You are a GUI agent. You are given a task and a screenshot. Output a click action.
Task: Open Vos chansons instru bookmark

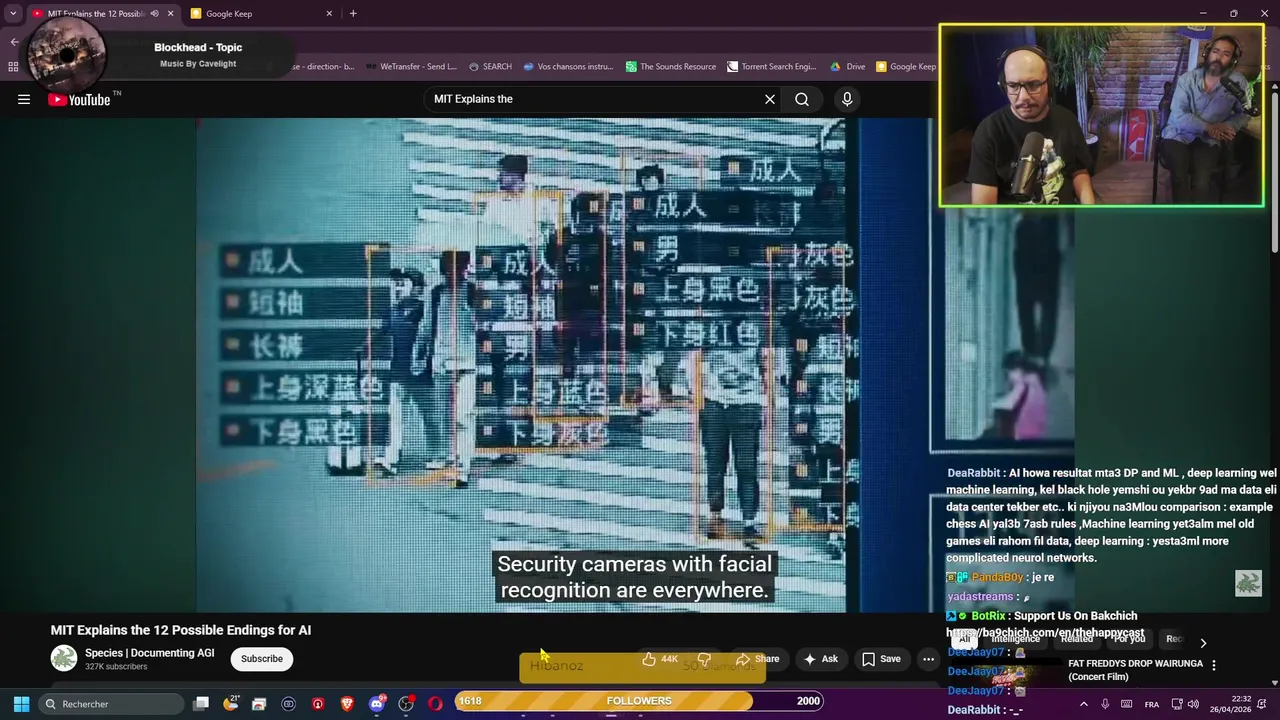567,67
